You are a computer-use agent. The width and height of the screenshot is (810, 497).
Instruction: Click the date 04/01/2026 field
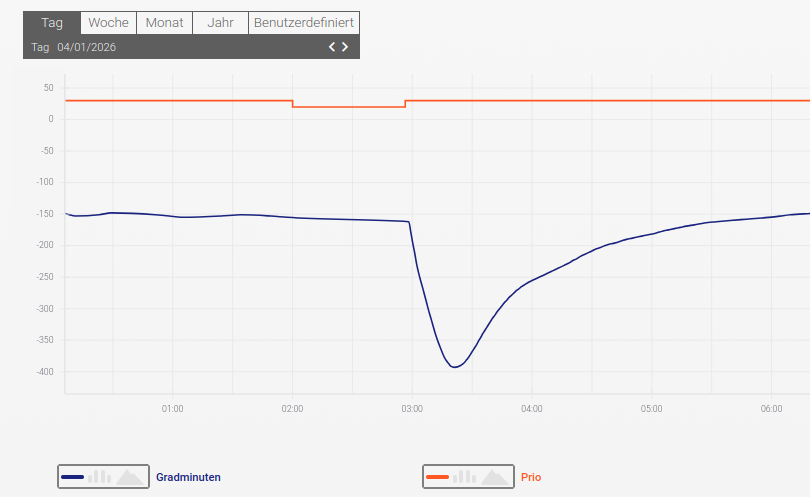pos(86,47)
